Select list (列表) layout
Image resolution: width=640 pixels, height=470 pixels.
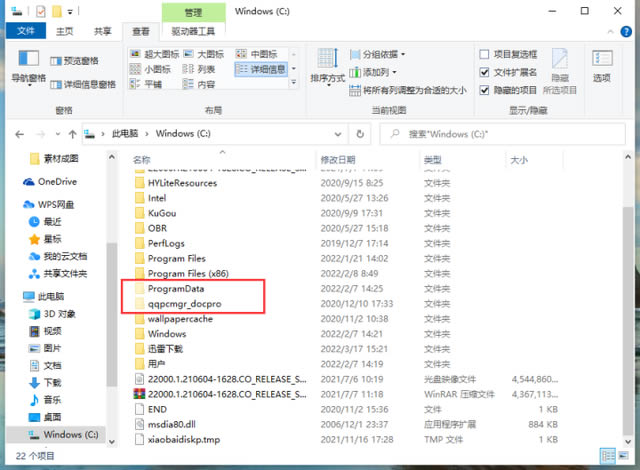click(198, 69)
